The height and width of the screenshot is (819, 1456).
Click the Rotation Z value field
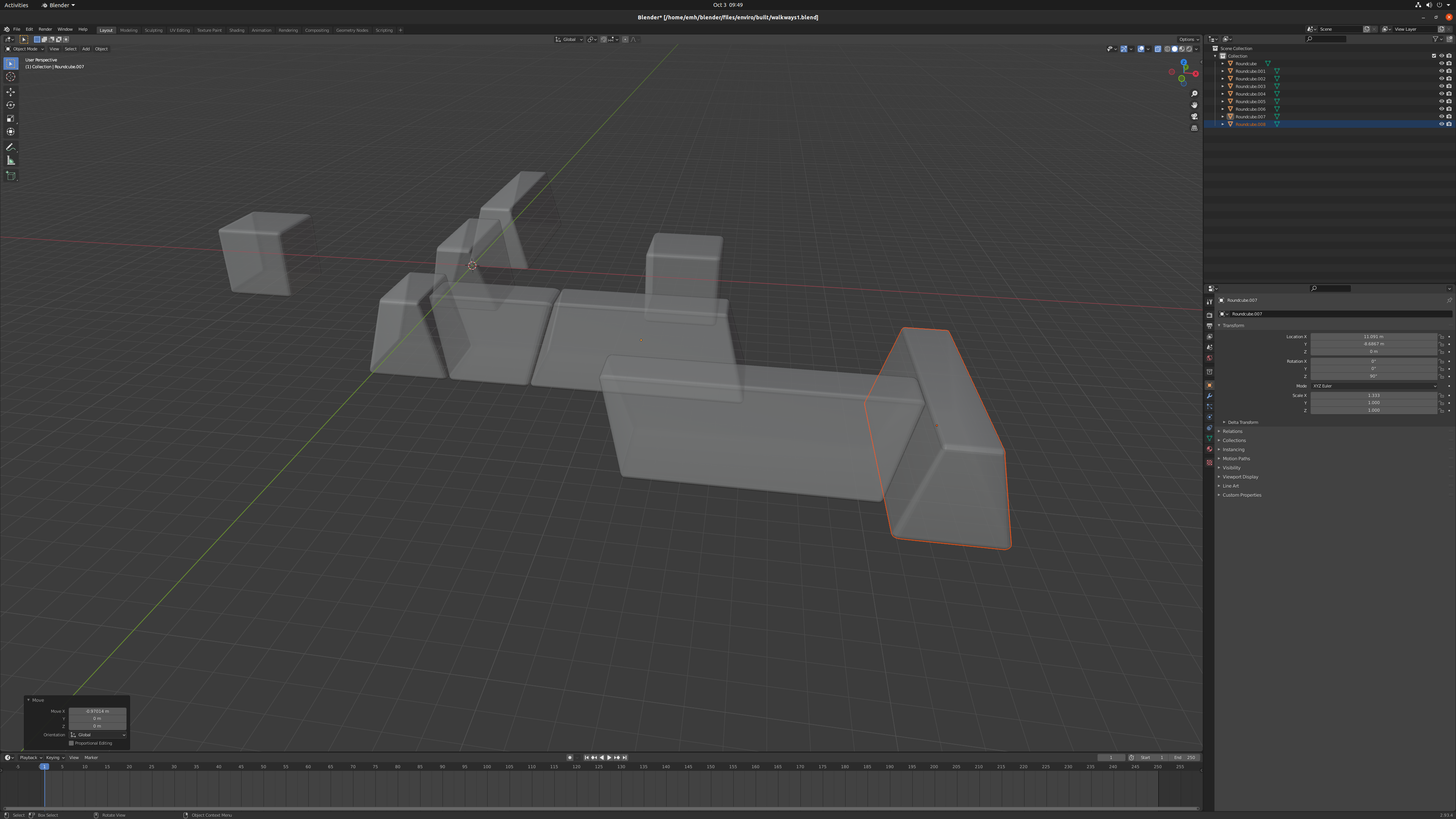coord(1374,377)
